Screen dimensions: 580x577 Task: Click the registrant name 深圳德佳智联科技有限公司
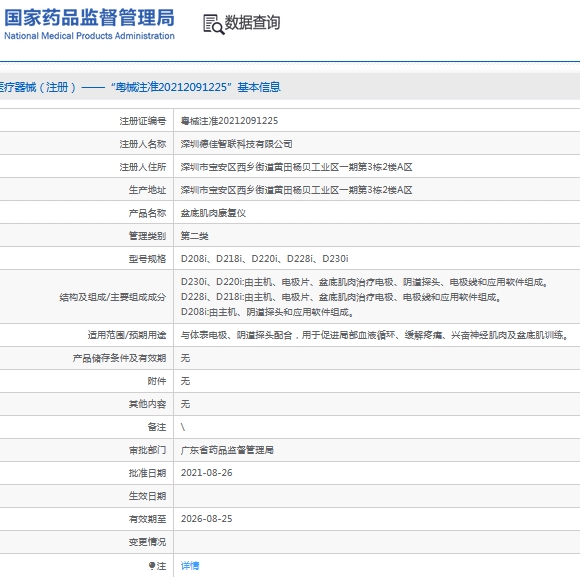point(236,144)
